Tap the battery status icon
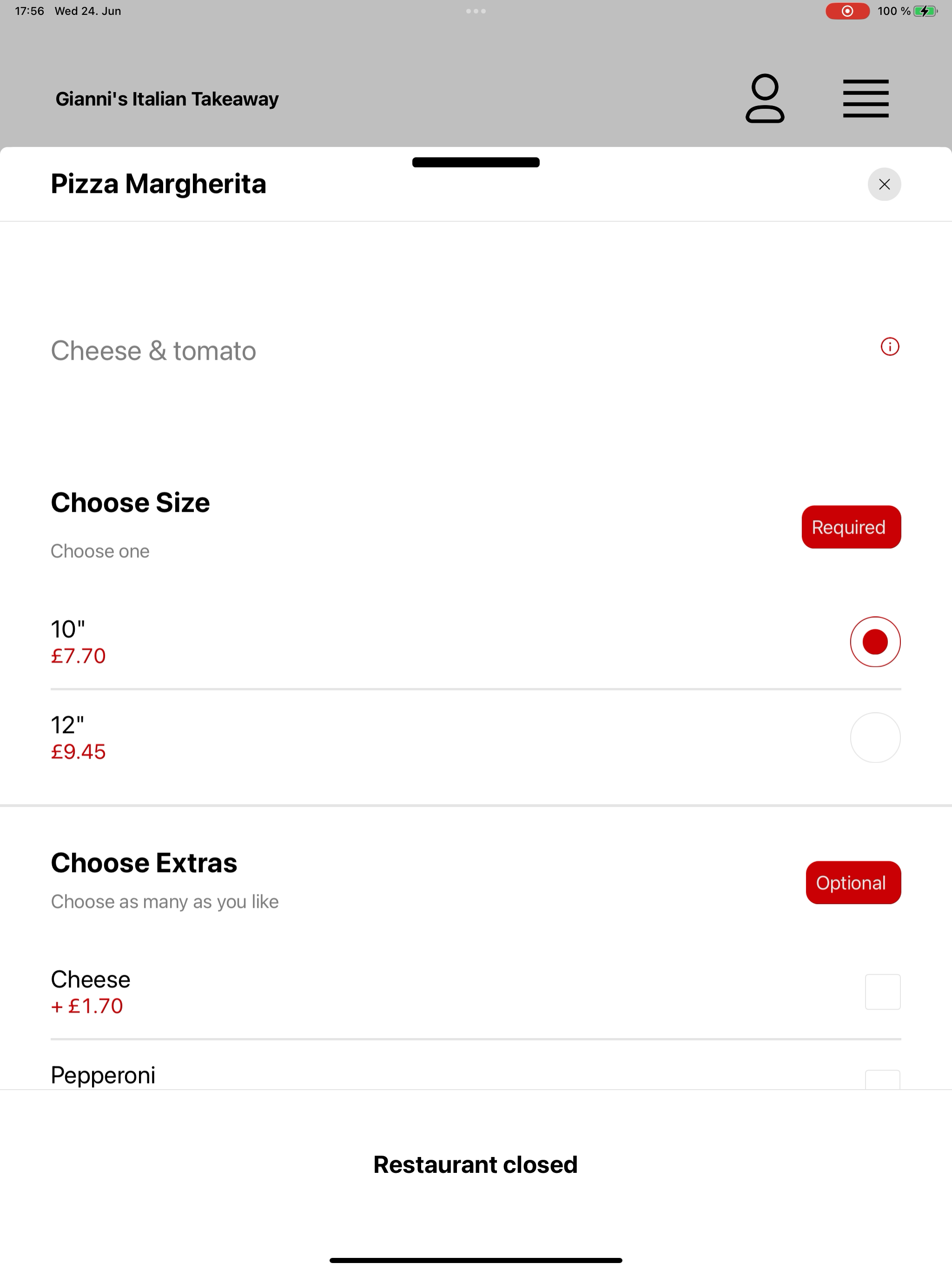952x1270 pixels. tap(925, 11)
